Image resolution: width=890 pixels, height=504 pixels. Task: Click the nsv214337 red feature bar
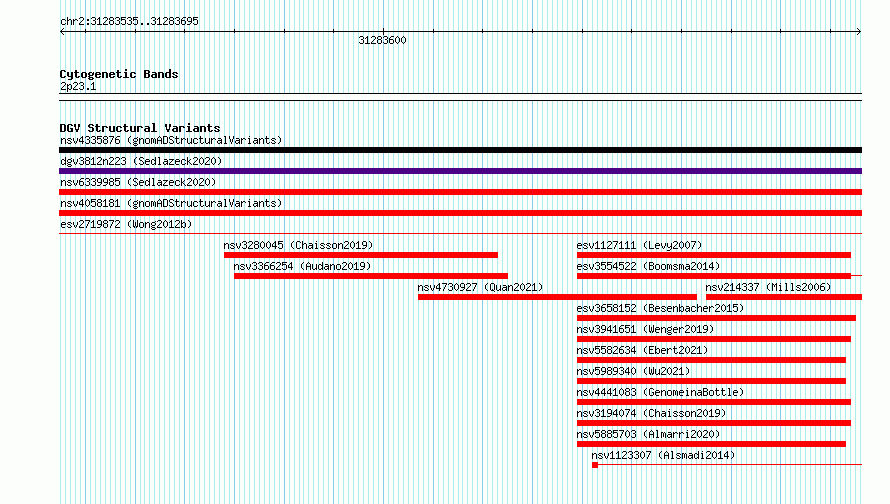pos(784,297)
